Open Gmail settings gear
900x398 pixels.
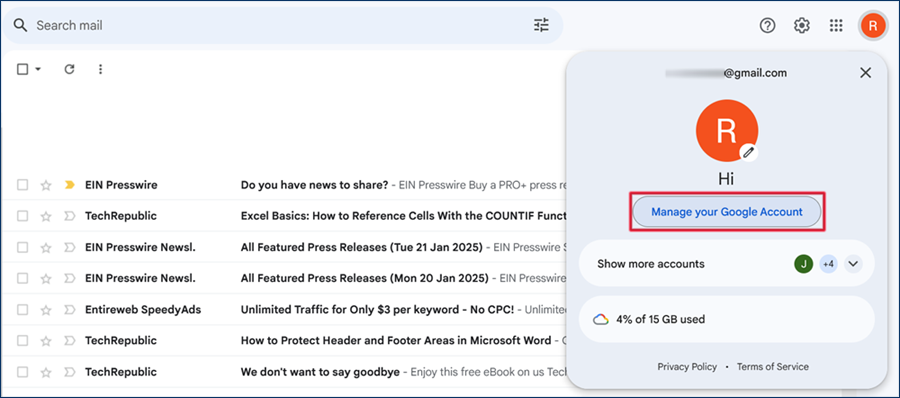tap(802, 25)
